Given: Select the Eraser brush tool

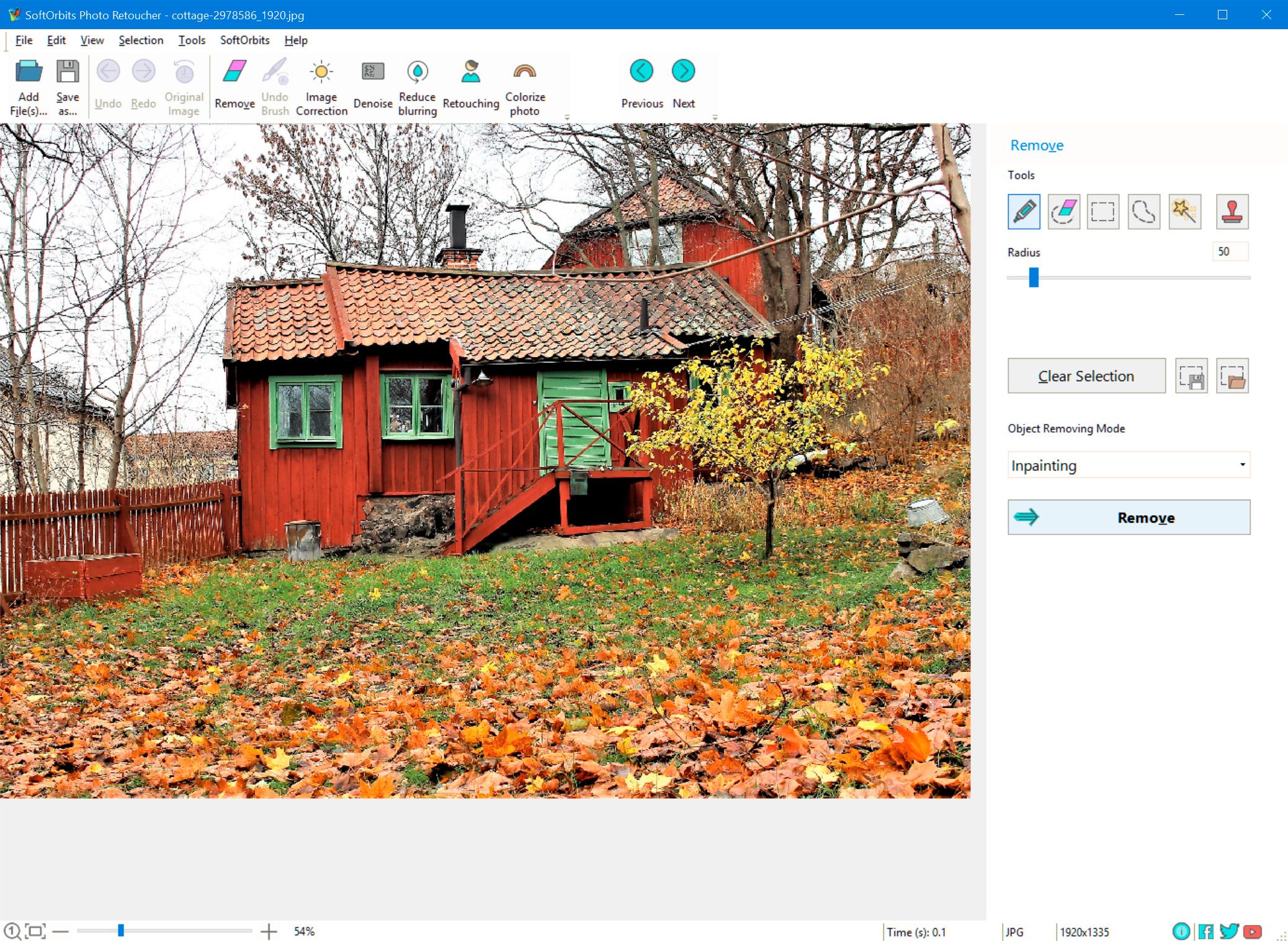Looking at the screenshot, I should tap(1065, 212).
